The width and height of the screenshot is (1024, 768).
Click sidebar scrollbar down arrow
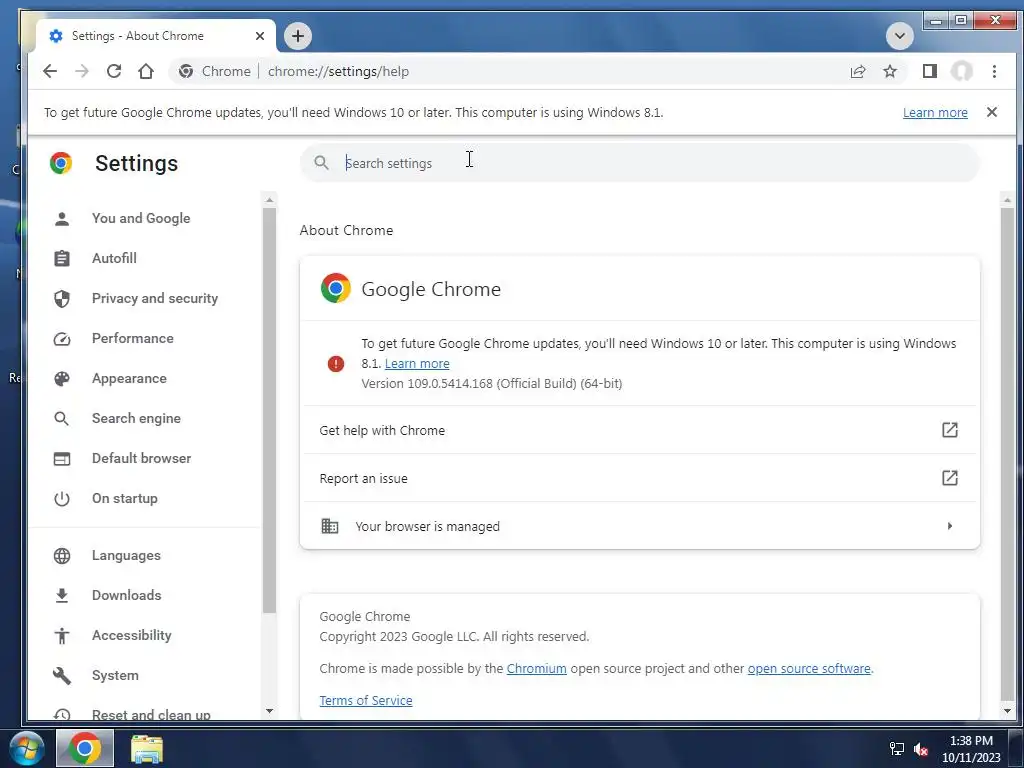click(x=269, y=711)
